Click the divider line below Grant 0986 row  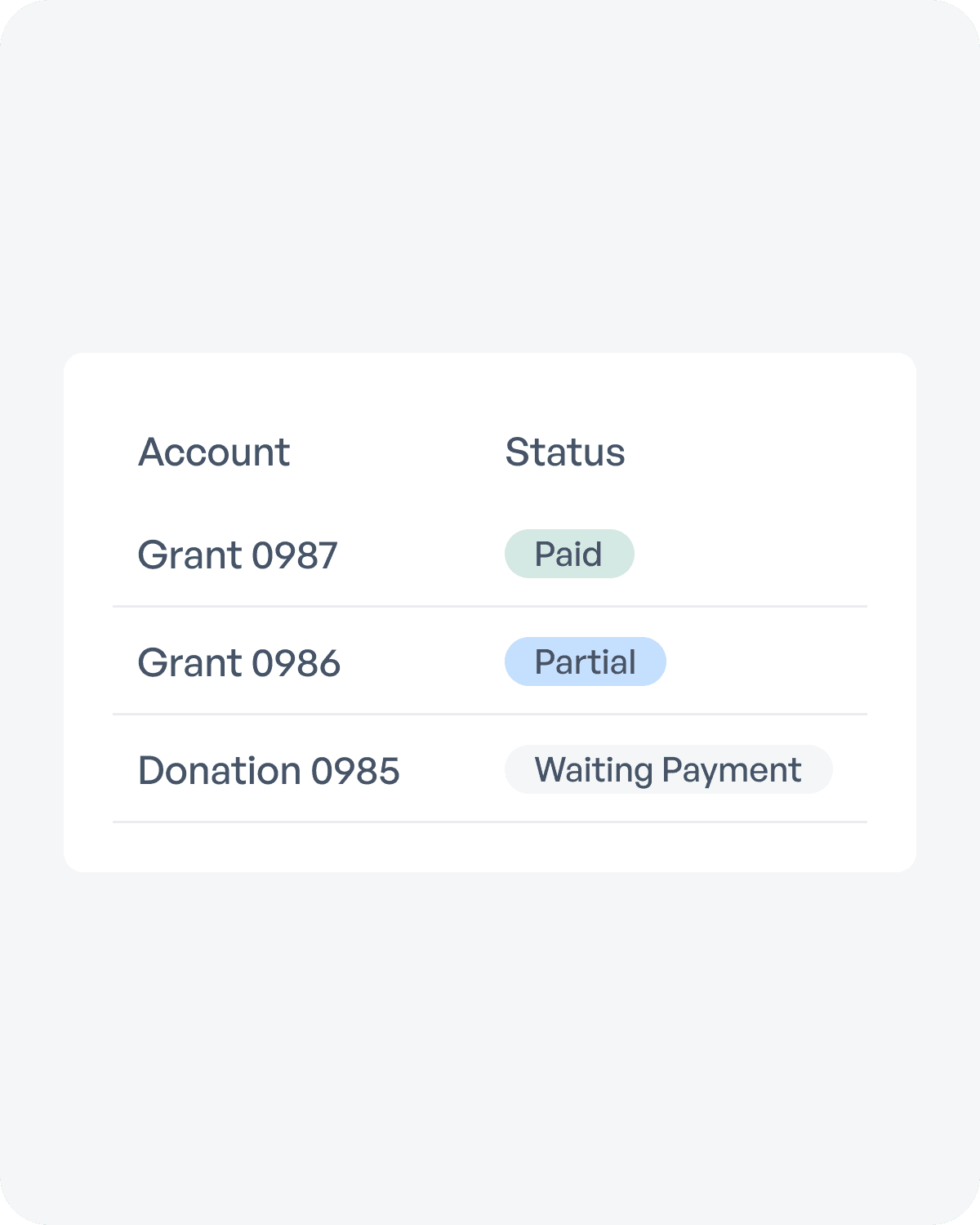(x=490, y=715)
